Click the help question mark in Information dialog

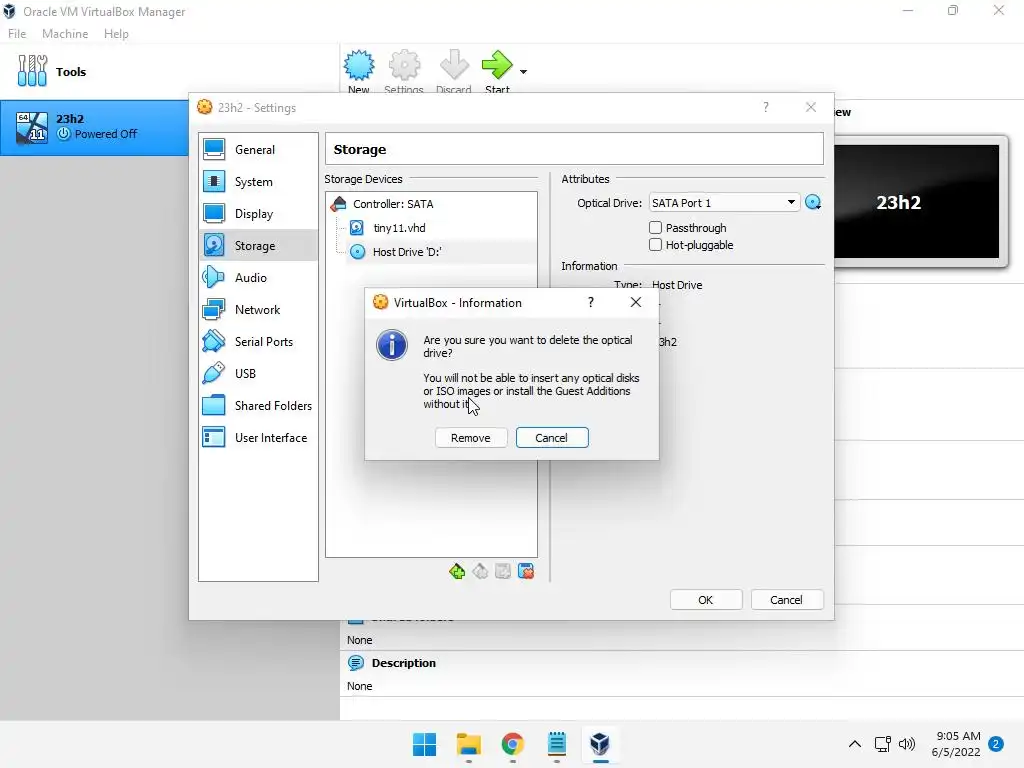[591, 302]
